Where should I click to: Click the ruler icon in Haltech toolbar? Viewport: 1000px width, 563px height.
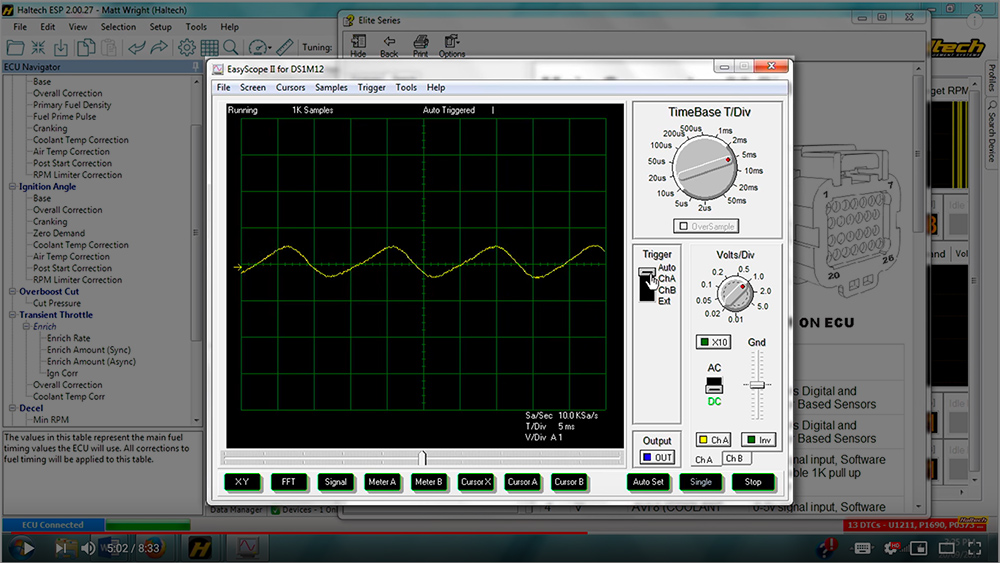285,47
